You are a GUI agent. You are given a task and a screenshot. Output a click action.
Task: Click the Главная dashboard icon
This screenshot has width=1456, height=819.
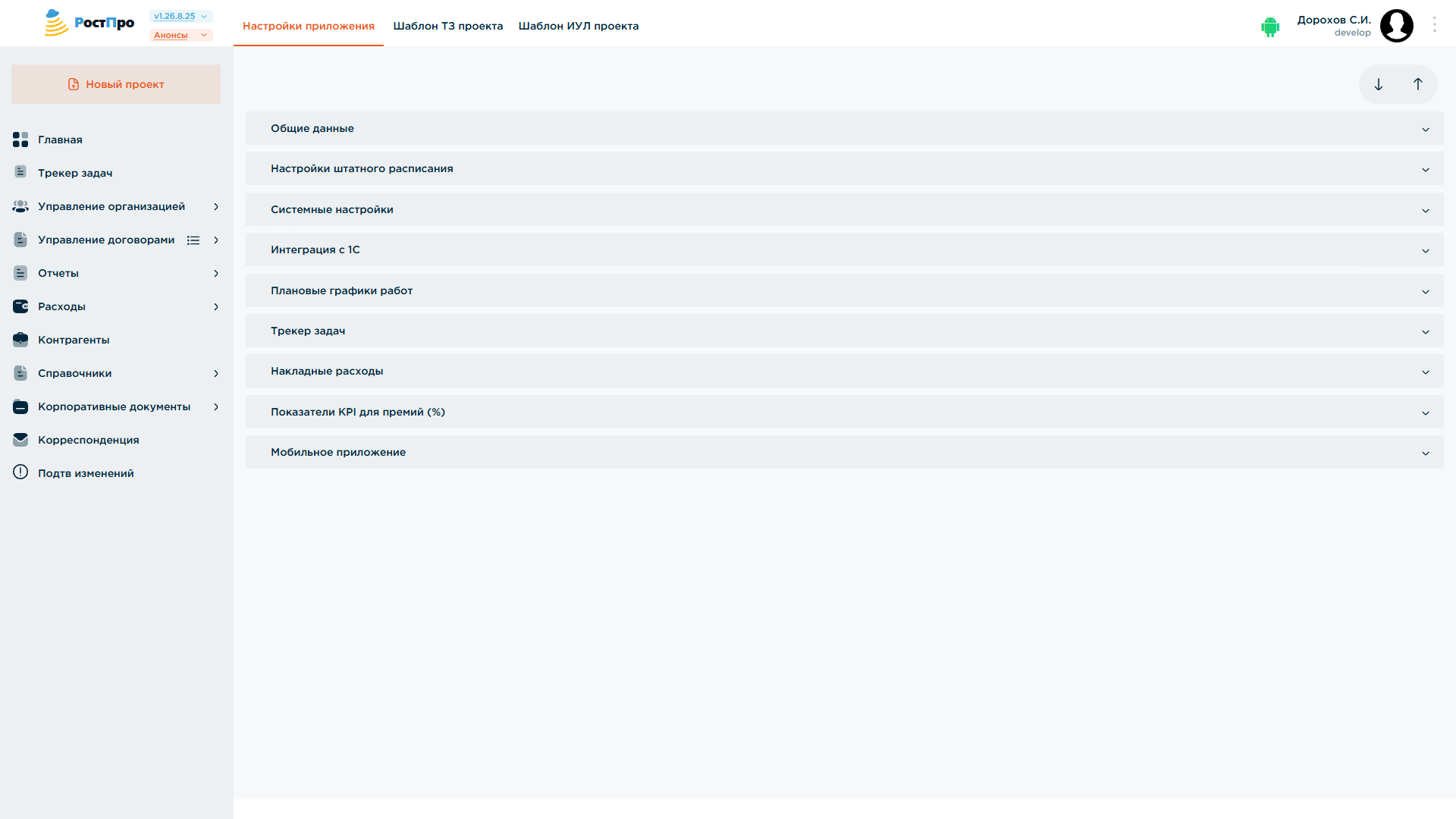click(20, 140)
